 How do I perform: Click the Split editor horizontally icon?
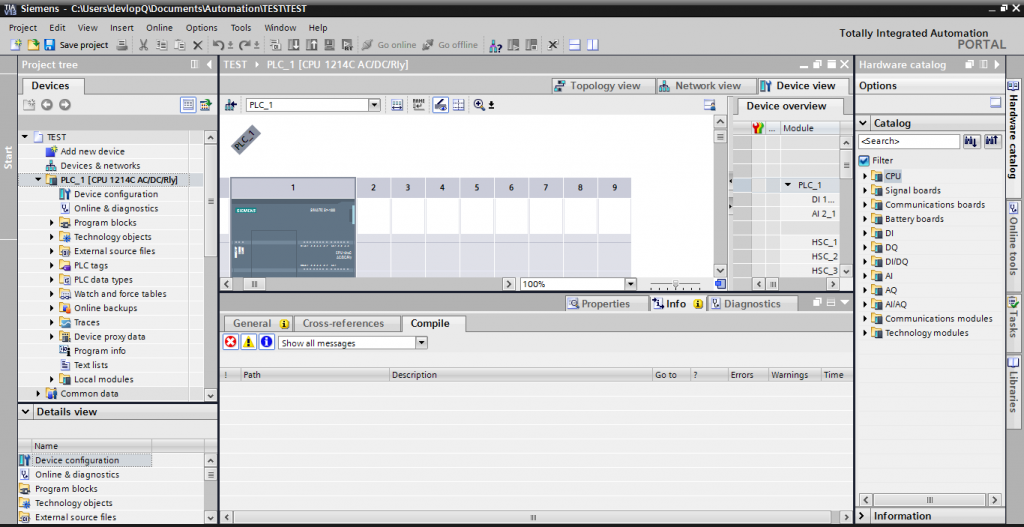tap(575, 45)
